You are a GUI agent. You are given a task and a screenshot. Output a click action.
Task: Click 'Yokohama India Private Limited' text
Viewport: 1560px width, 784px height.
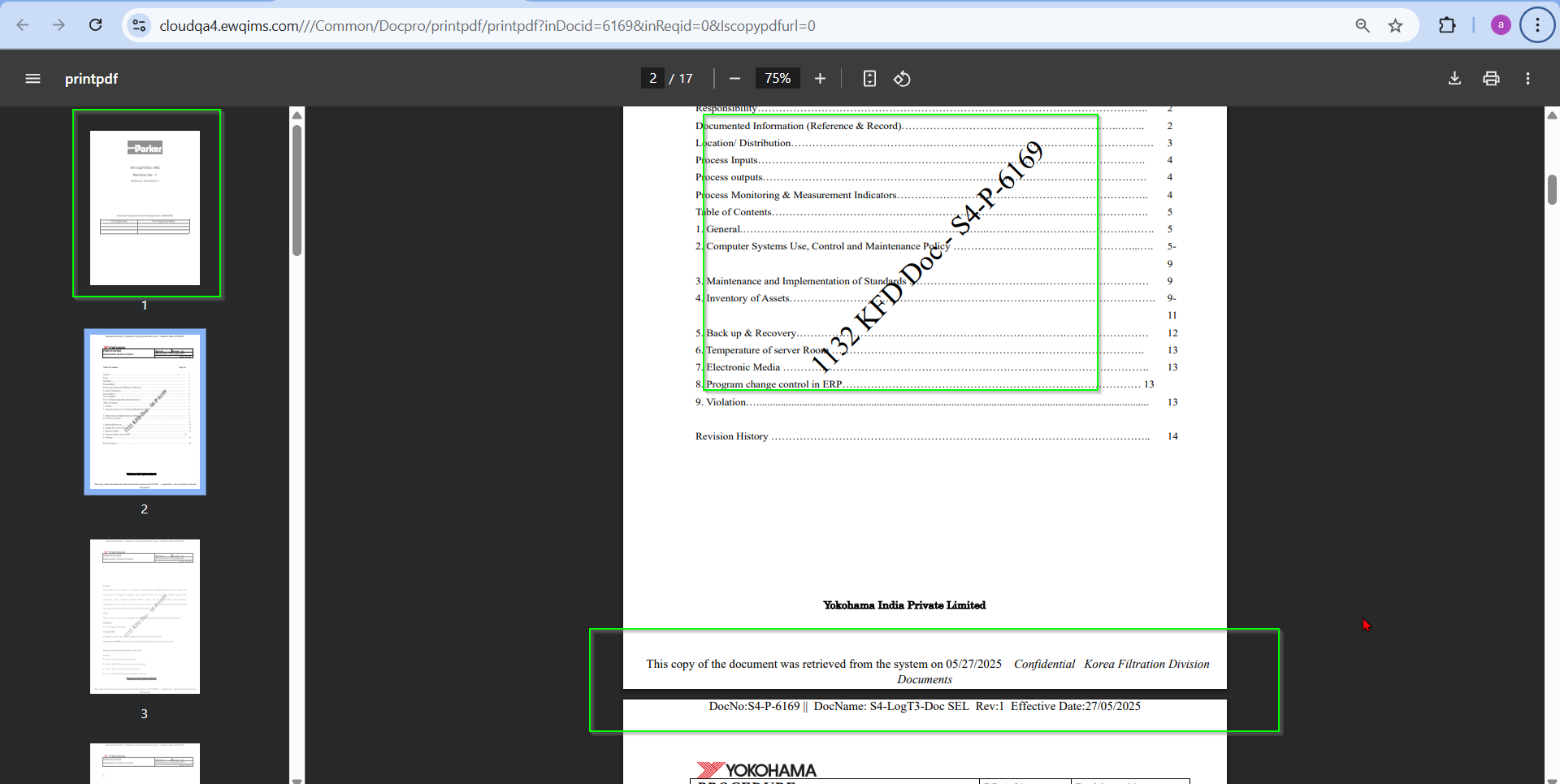point(904,605)
